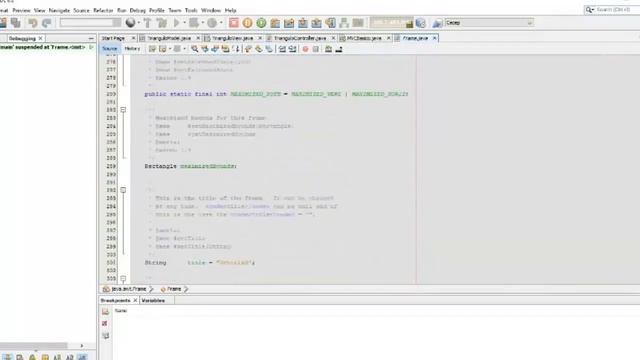Image resolution: width=640 pixels, height=360 pixels.
Task: Open the Profile menu
Action: [157, 10]
